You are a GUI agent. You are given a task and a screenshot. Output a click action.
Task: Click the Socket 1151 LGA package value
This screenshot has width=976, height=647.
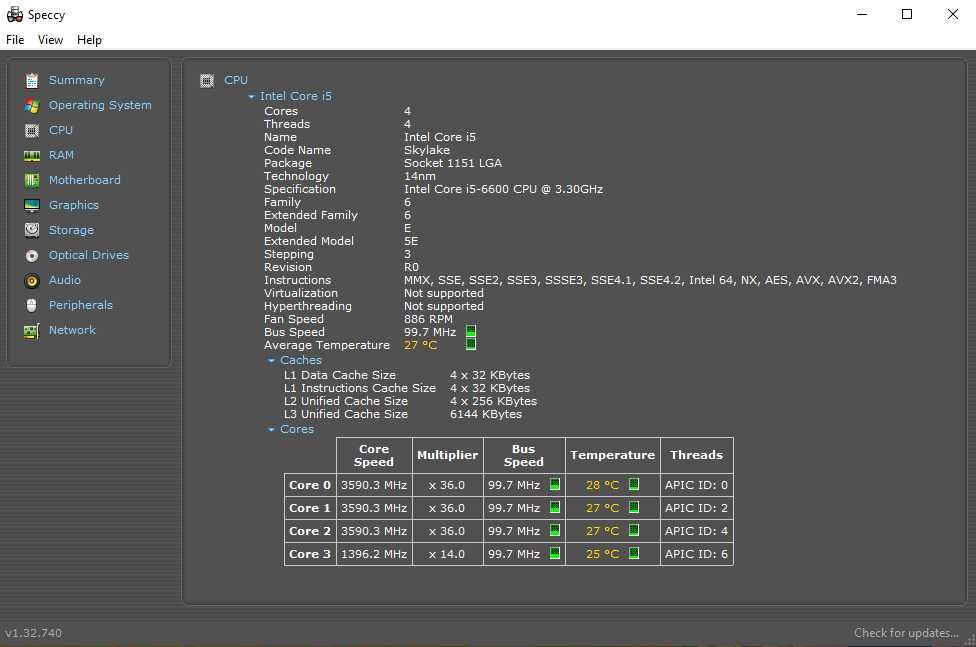click(x=453, y=163)
